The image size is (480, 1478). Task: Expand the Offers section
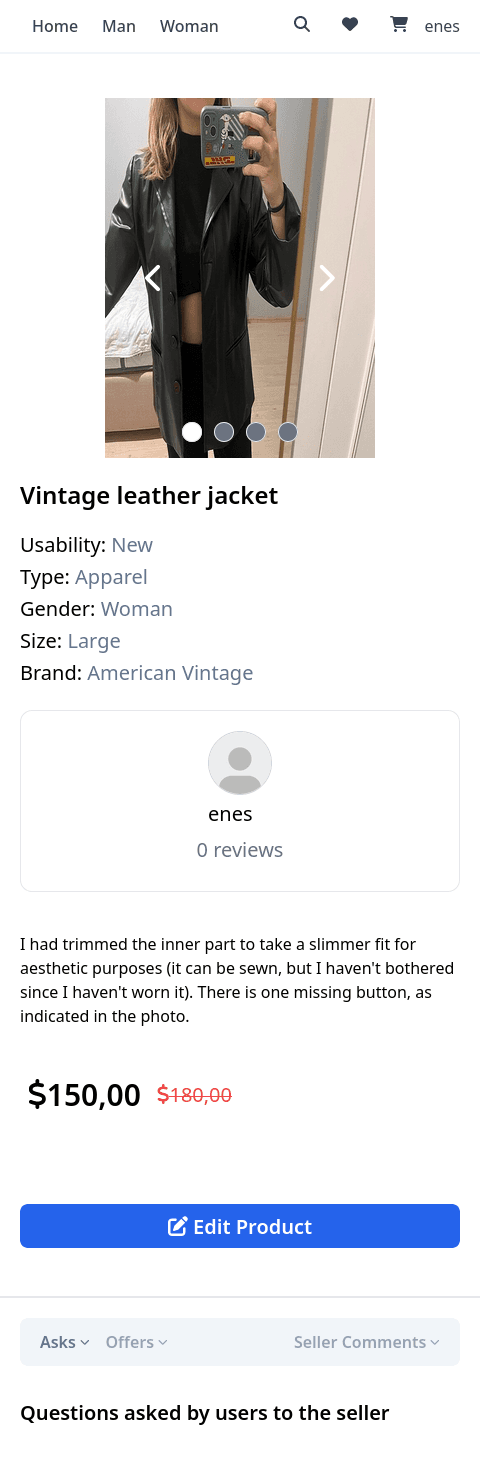[137, 1342]
